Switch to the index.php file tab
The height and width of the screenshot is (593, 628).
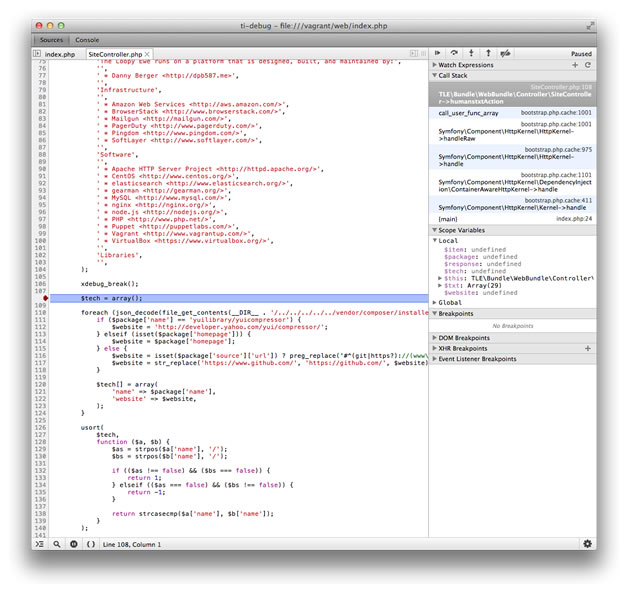pyautogui.click(x=60, y=54)
